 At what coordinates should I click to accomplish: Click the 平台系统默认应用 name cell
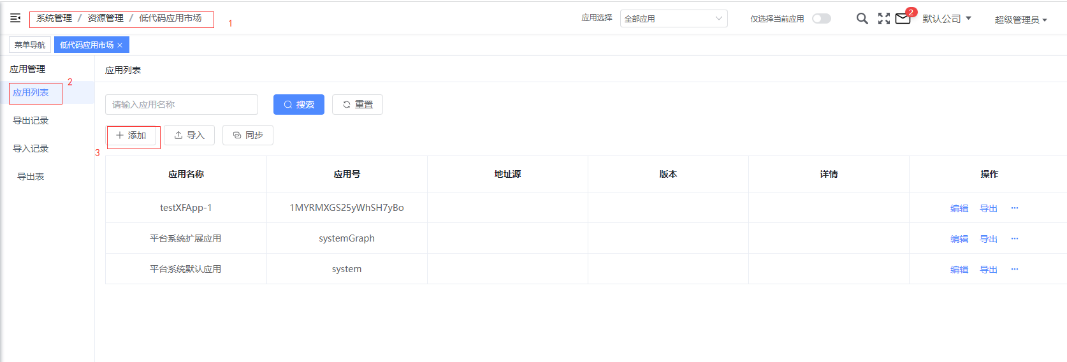(x=186, y=269)
